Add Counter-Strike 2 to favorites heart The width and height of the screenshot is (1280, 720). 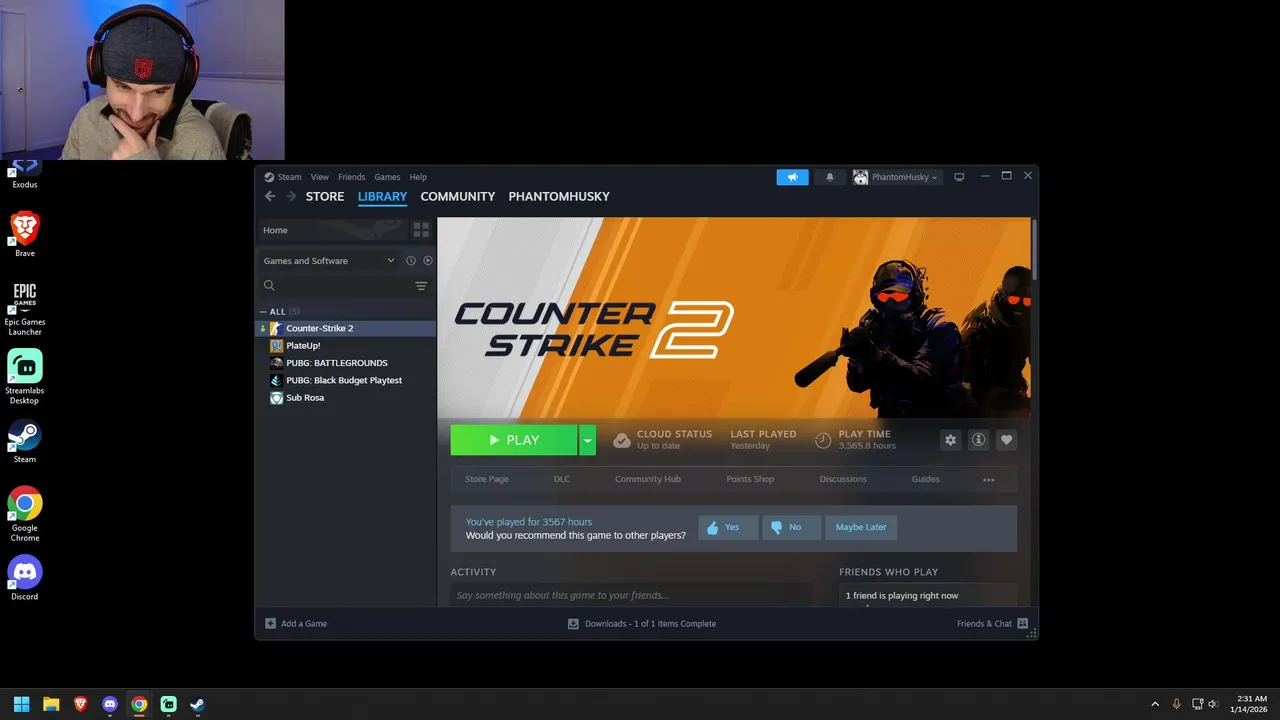click(1007, 440)
